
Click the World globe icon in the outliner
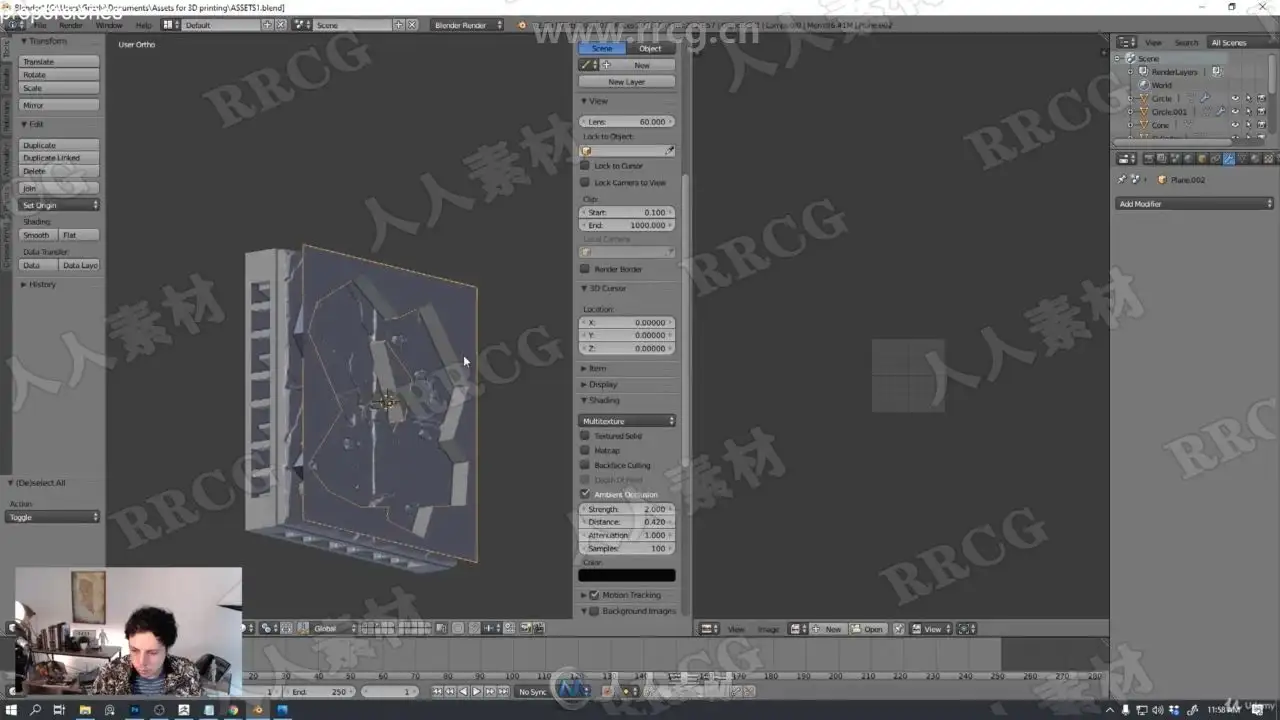click(1143, 85)
